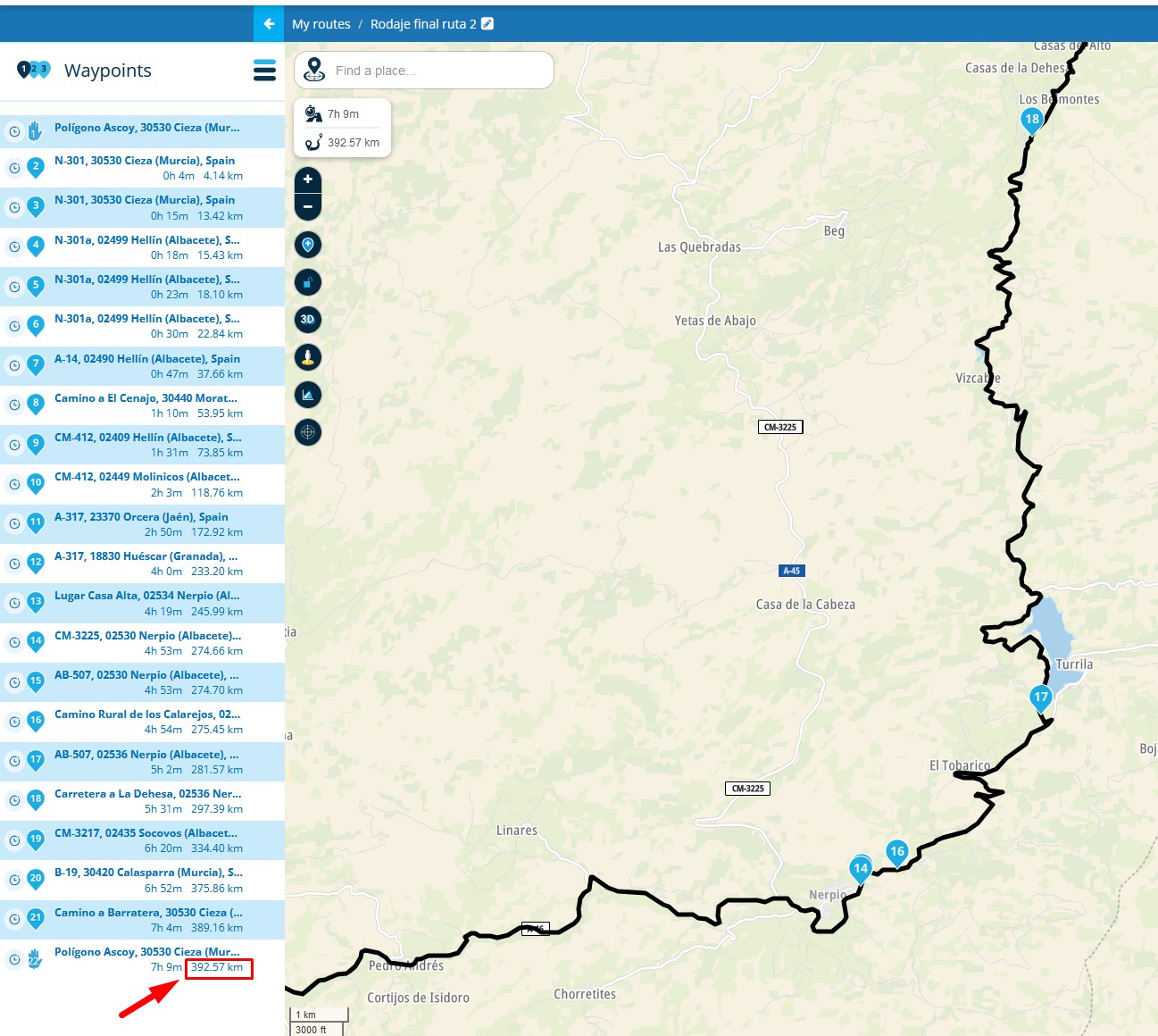Select waypoint 13 Lugar Casa Alta
The height and width of the screenshot is (1036, 1158).
pyautogui.click(x=142, y=603)
